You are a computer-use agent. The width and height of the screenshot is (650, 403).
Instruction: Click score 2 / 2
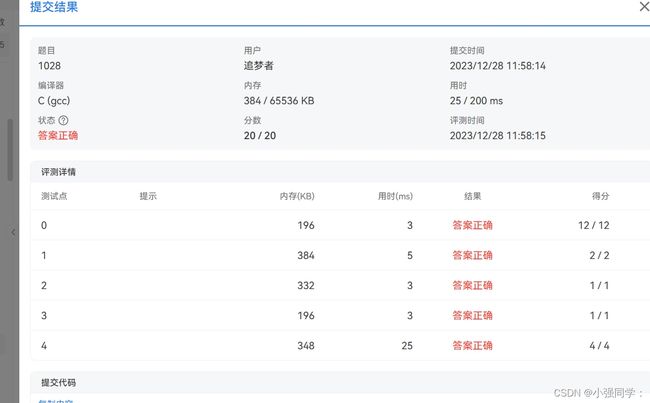tap(599, 255)
